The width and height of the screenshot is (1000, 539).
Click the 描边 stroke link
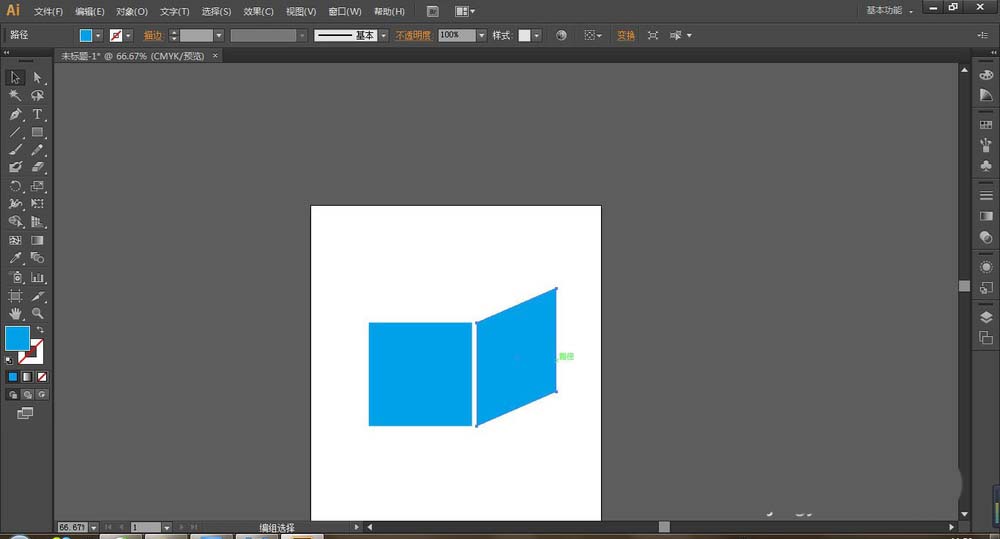pyautogui.click(x=153, y=36)
